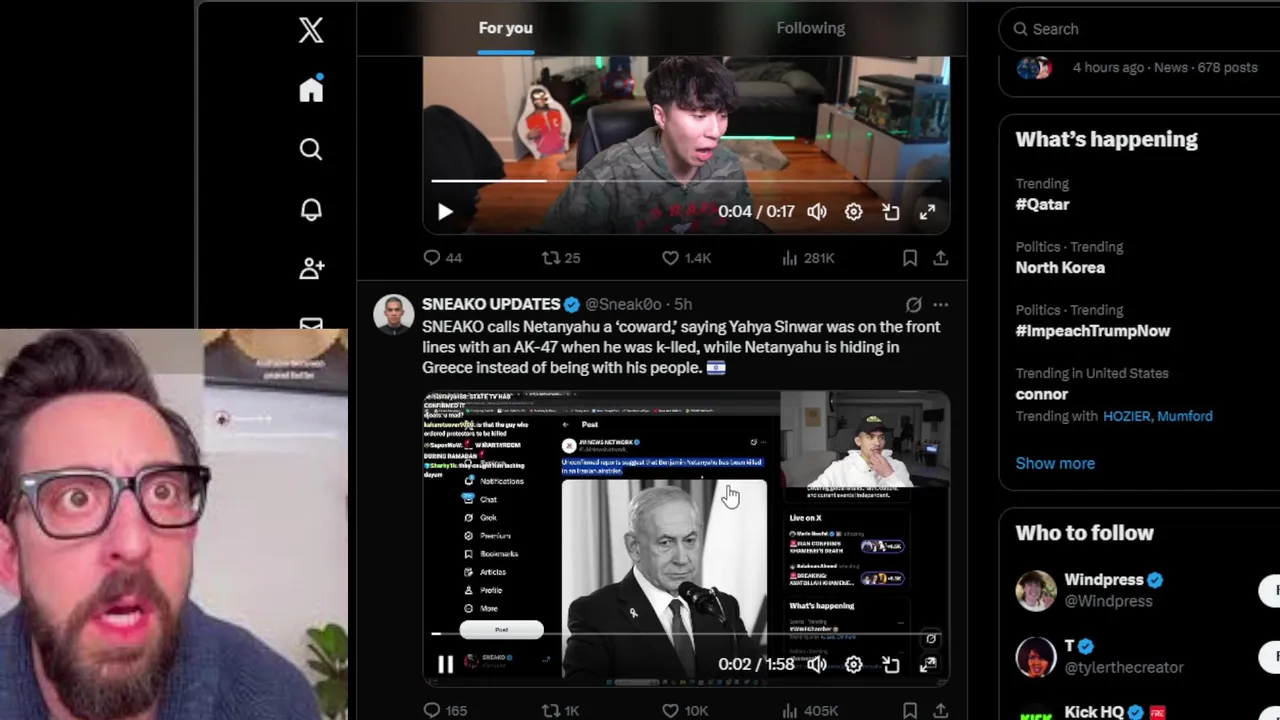This screenshot has width=1280, height=720.
Task: Bookmark the top video post
Action: [x=910, y=258]
